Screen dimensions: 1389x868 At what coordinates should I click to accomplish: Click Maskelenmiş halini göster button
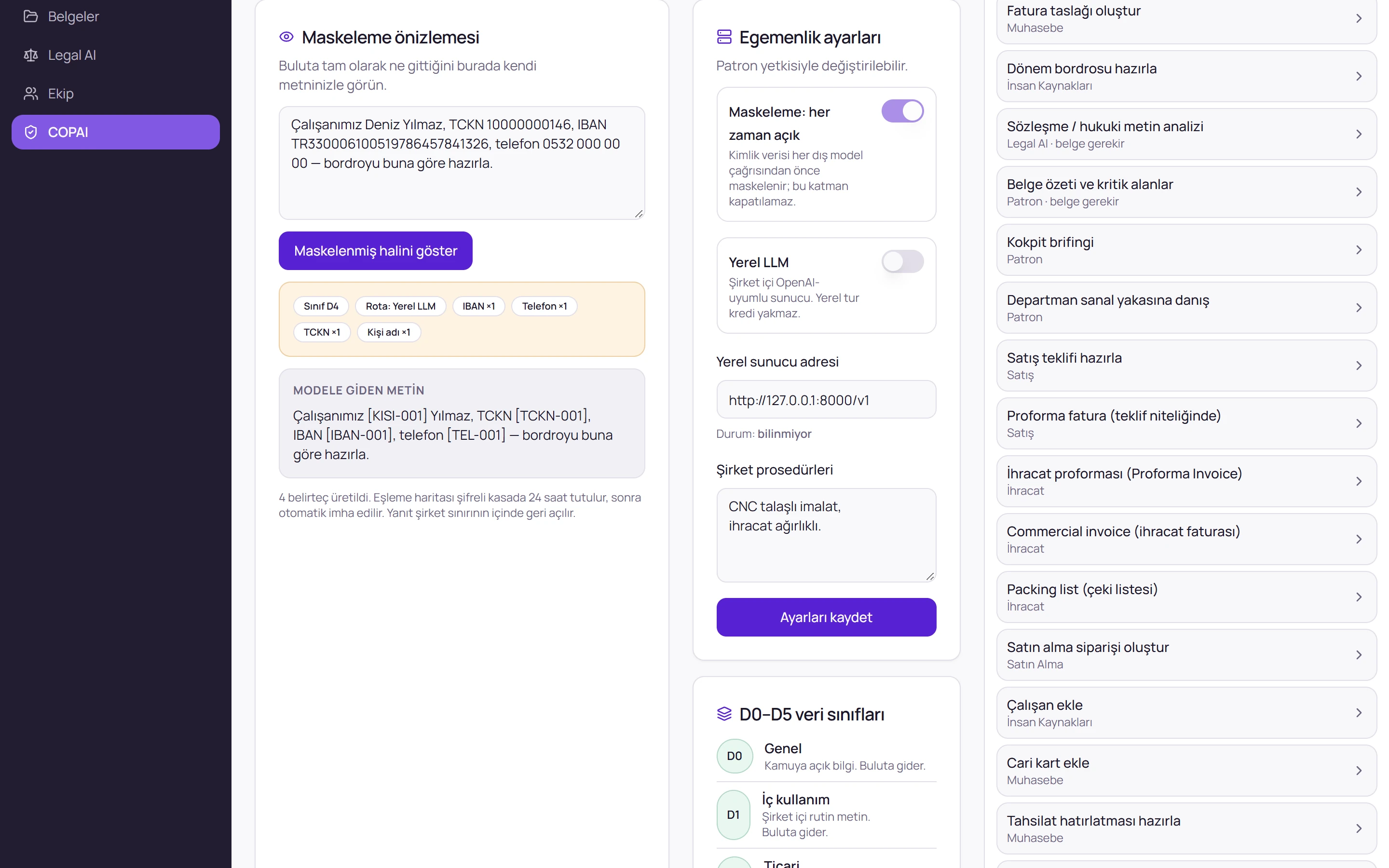(375, 251)
